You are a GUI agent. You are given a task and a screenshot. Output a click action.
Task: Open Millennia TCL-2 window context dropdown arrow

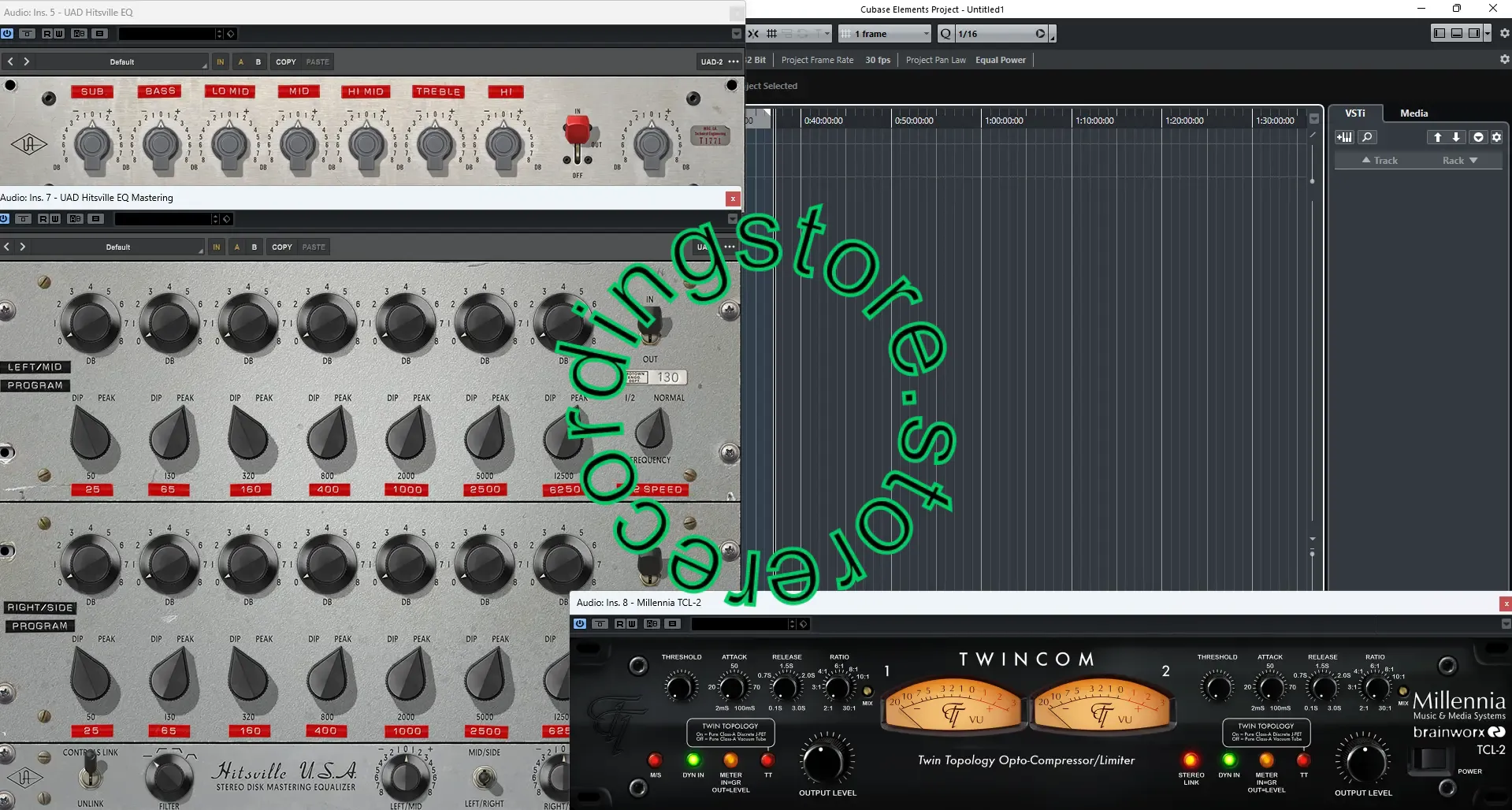(x=1506, y=624)
